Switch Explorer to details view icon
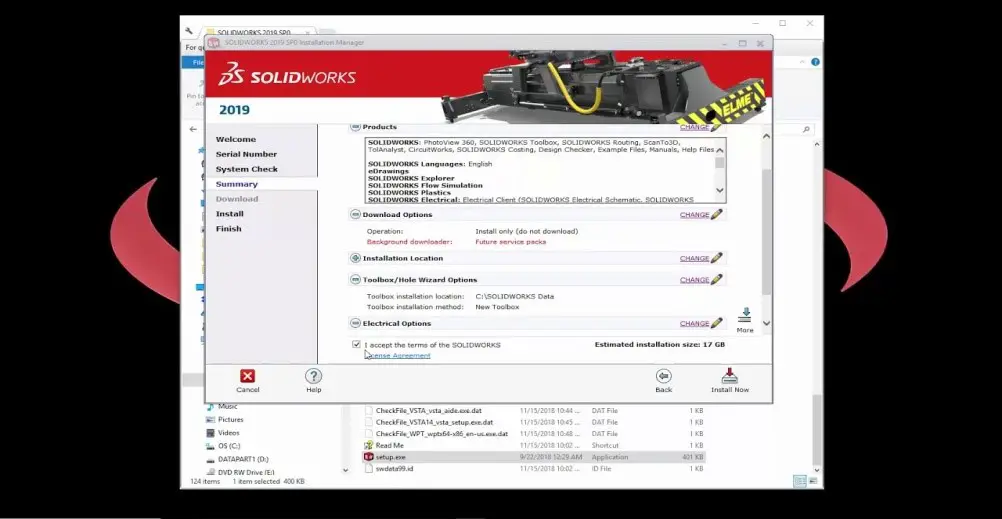1002x519 pixels. (x=799, y=481)
